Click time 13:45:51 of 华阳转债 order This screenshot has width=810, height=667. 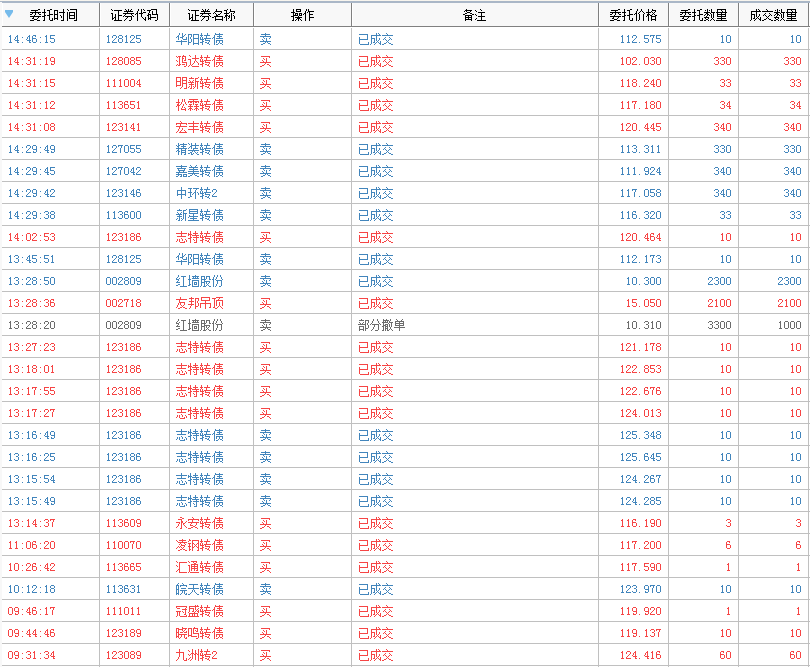tap(32, 259)
